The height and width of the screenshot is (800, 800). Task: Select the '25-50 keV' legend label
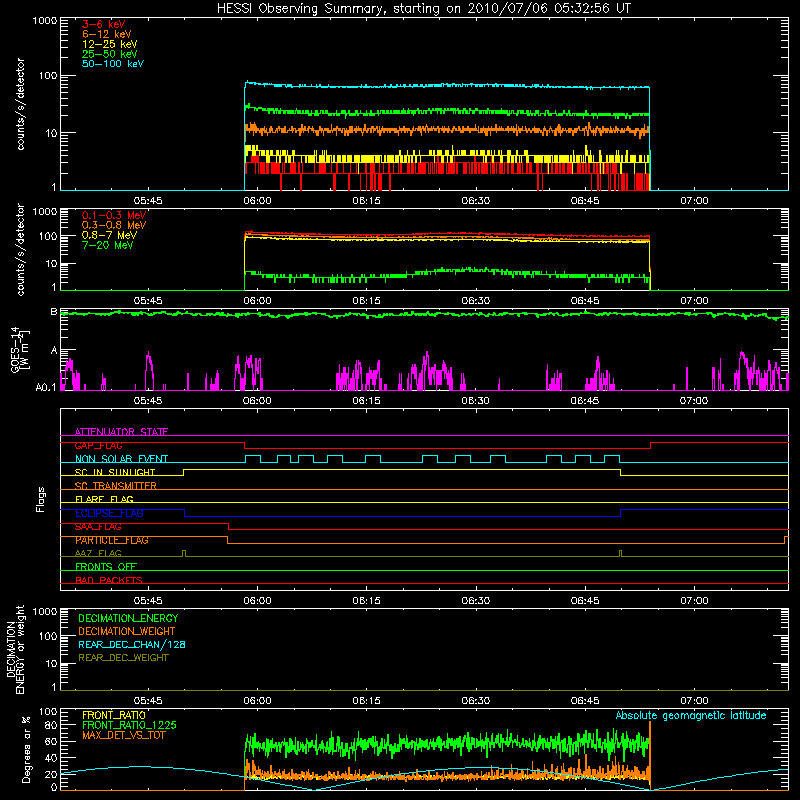(x=110, y=54)
